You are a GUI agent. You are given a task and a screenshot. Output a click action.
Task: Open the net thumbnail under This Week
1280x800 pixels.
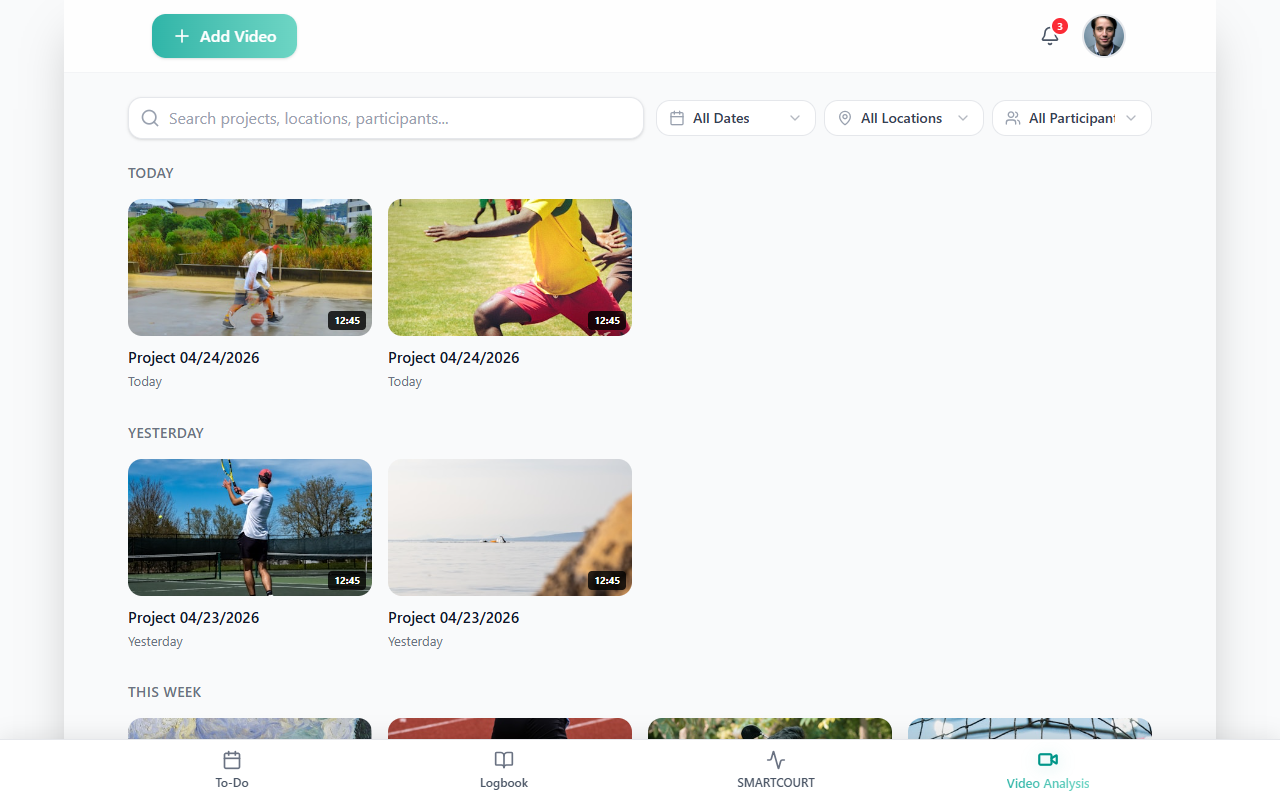(x=1030, y=729)
